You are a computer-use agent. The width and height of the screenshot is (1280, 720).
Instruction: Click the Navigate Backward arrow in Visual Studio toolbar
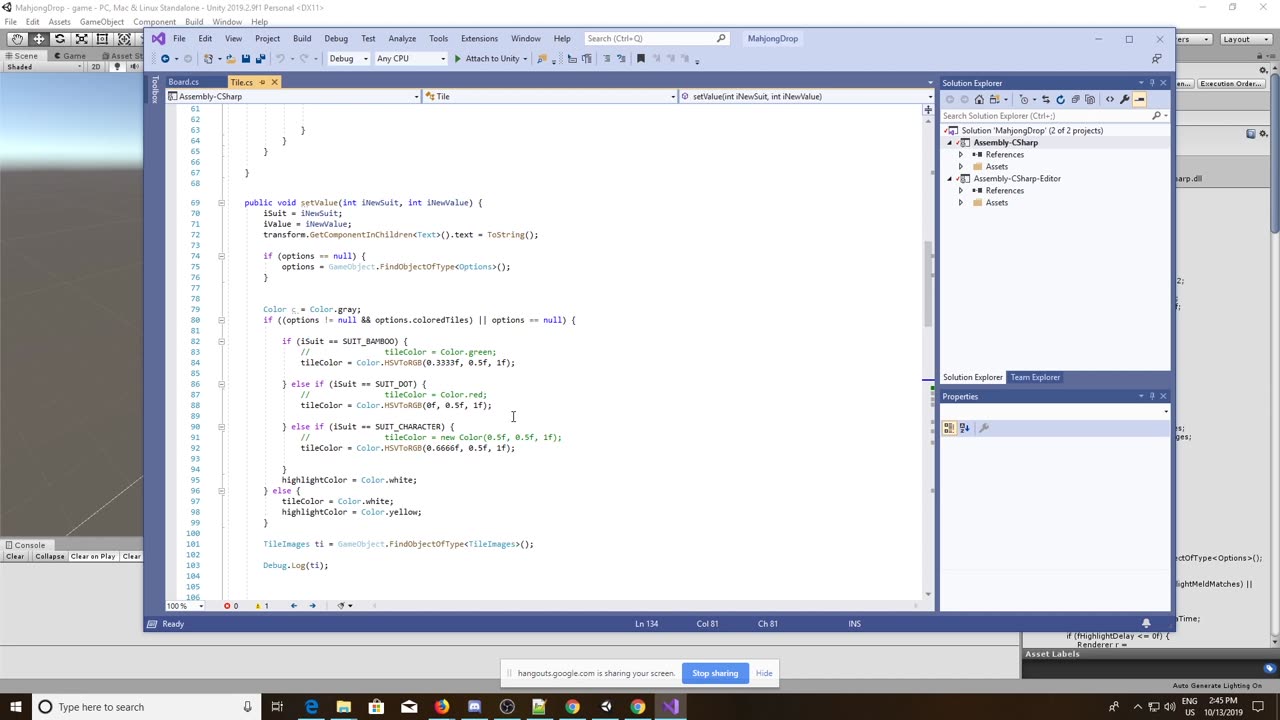pyautogui.click(x=165, y=59)
